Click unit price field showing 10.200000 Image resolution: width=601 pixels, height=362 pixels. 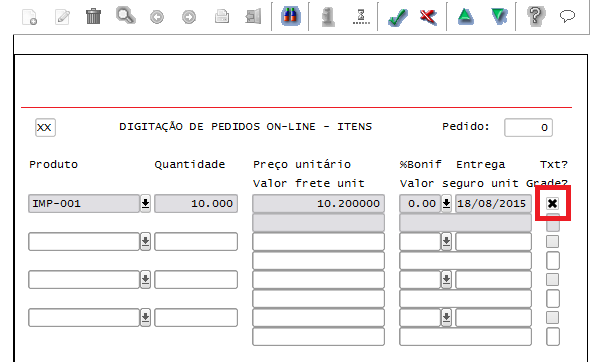318,203
